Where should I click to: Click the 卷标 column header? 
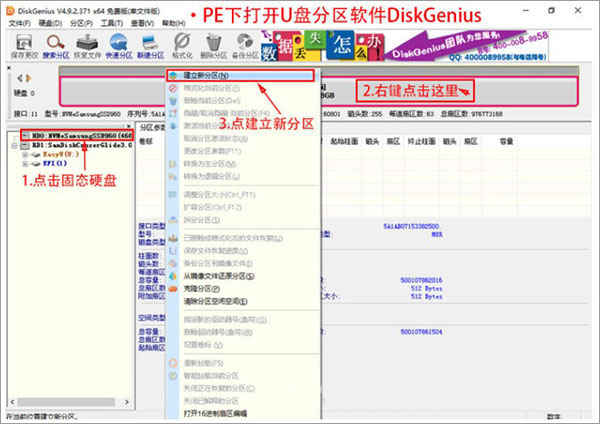[146, 142]
